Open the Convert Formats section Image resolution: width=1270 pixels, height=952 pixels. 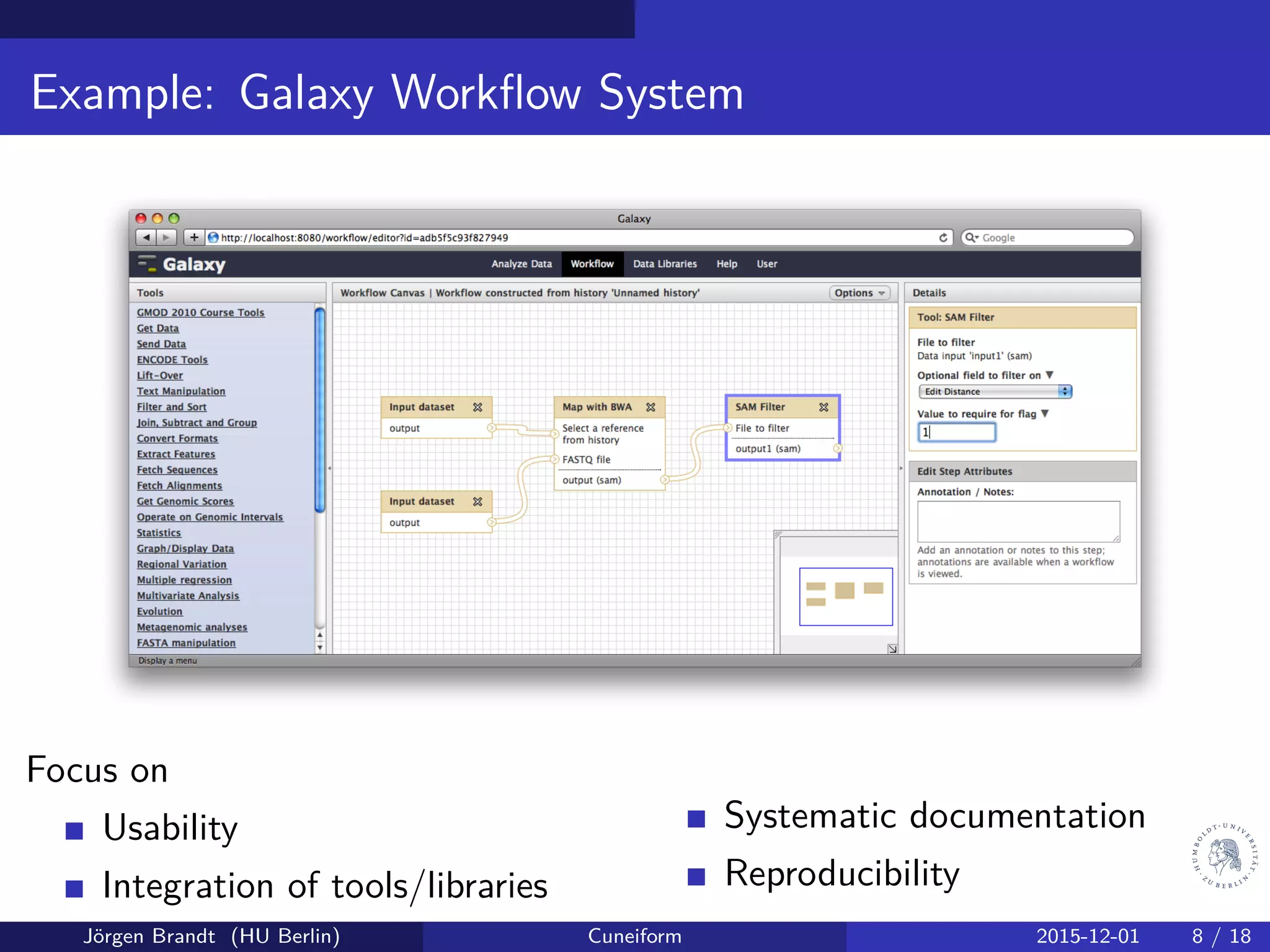177,438
